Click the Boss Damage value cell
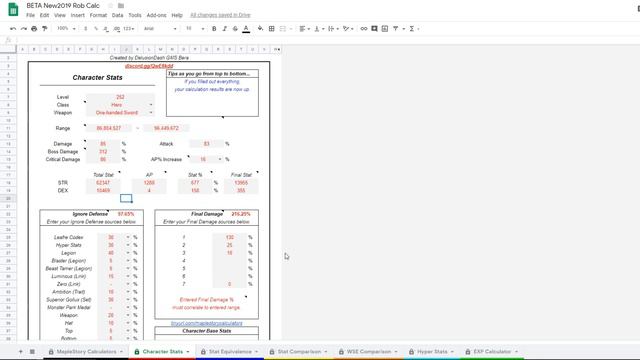The height and width of the screenshot is (360, 640). pyautogui.click(x=103, y=151)
